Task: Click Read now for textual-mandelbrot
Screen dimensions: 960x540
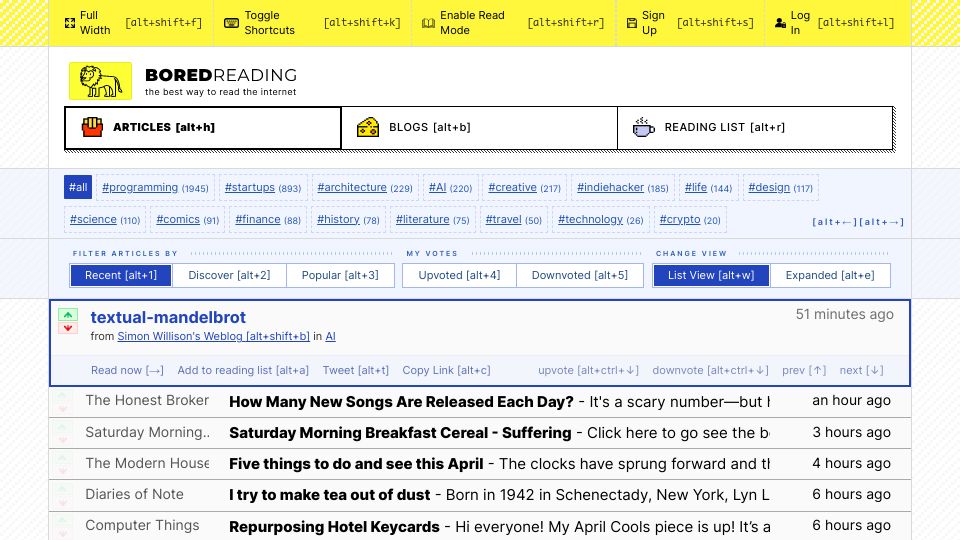Action: click(x=127, y=370)
